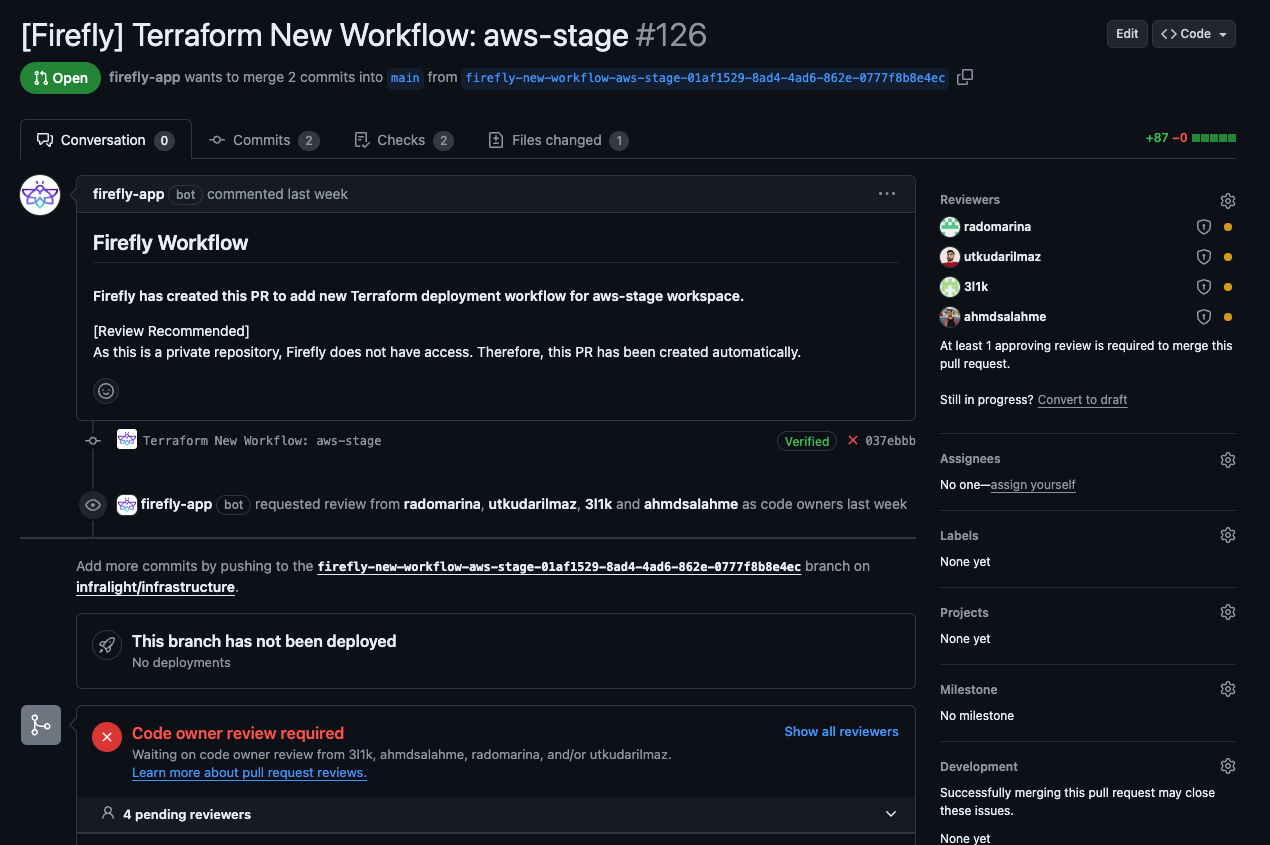Switch to the Conversation tab
Viewport: 1270px width, 845px height.
pyautogui.click(x=105, y=140)
